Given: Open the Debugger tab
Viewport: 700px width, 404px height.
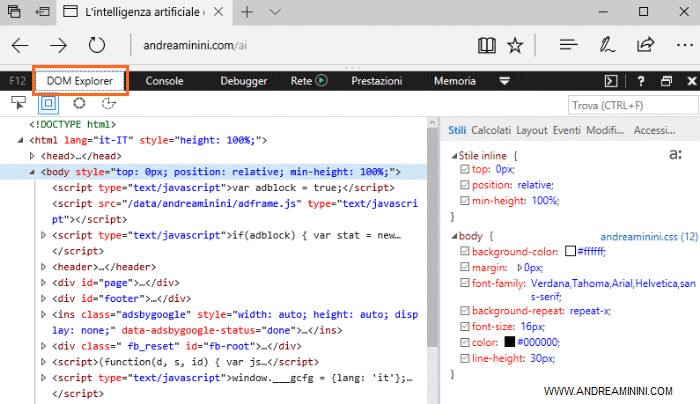Looking at the screenshot, I should pyautogui.click(x=244, y=81).
